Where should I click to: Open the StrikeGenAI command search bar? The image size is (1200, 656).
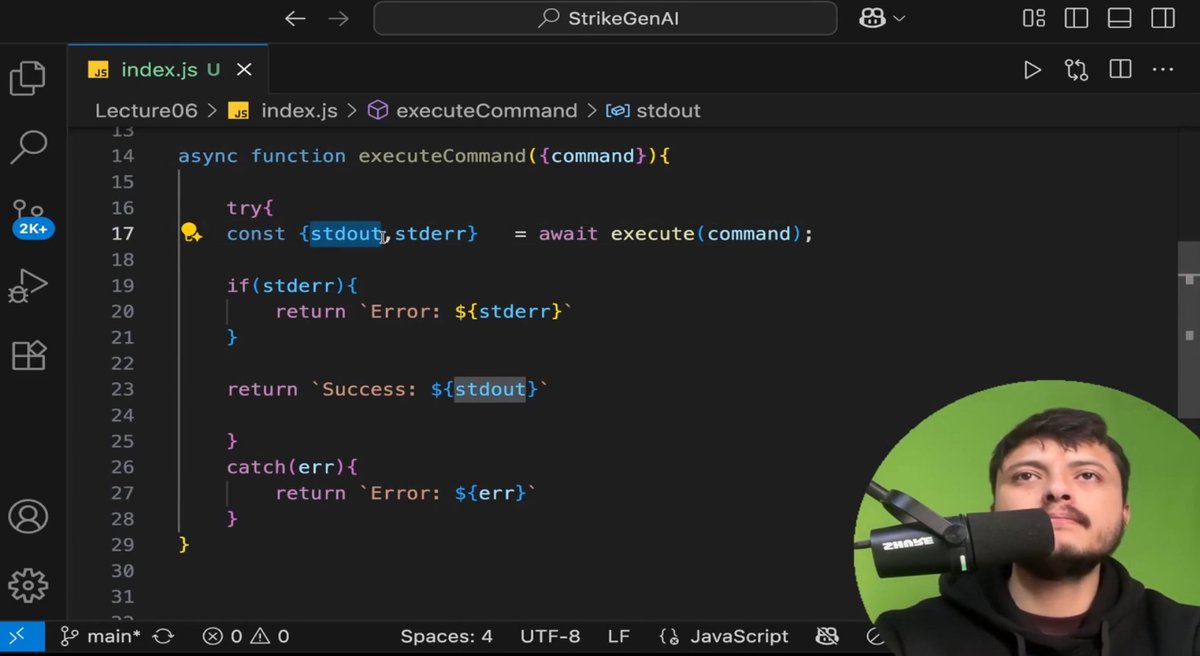coord(604,18)
